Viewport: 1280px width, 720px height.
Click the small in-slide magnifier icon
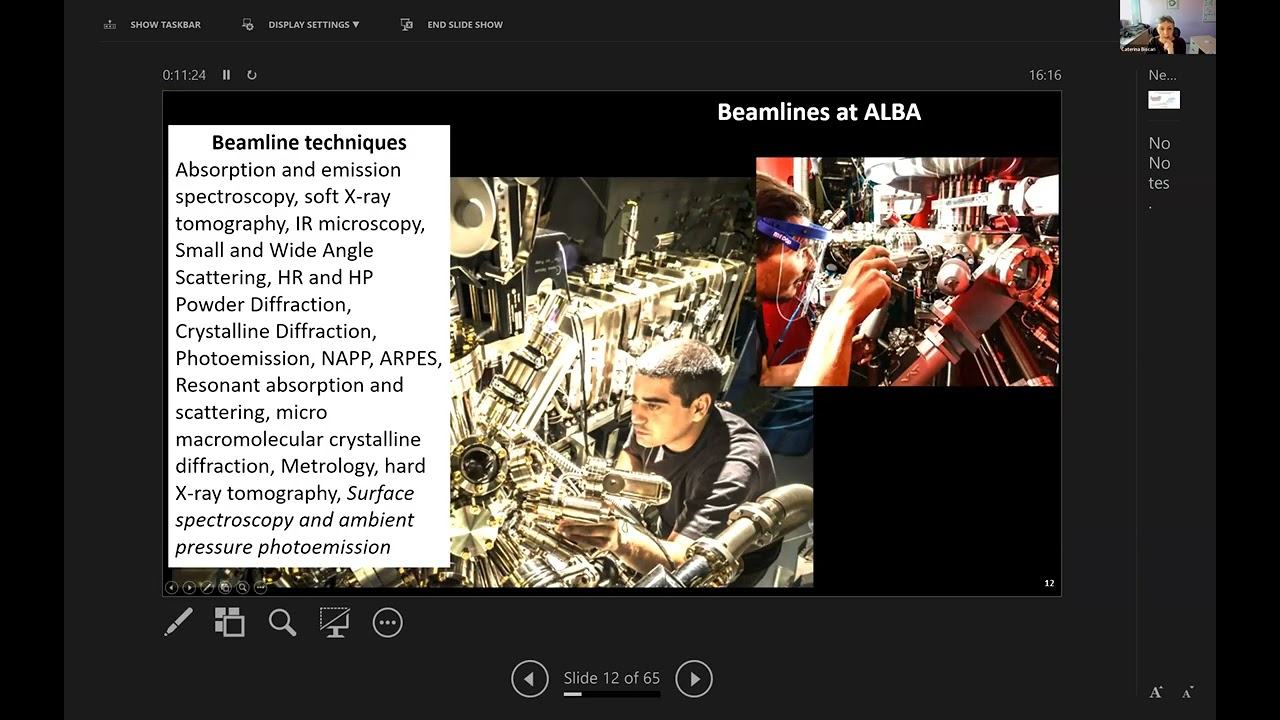coord(243,587)
